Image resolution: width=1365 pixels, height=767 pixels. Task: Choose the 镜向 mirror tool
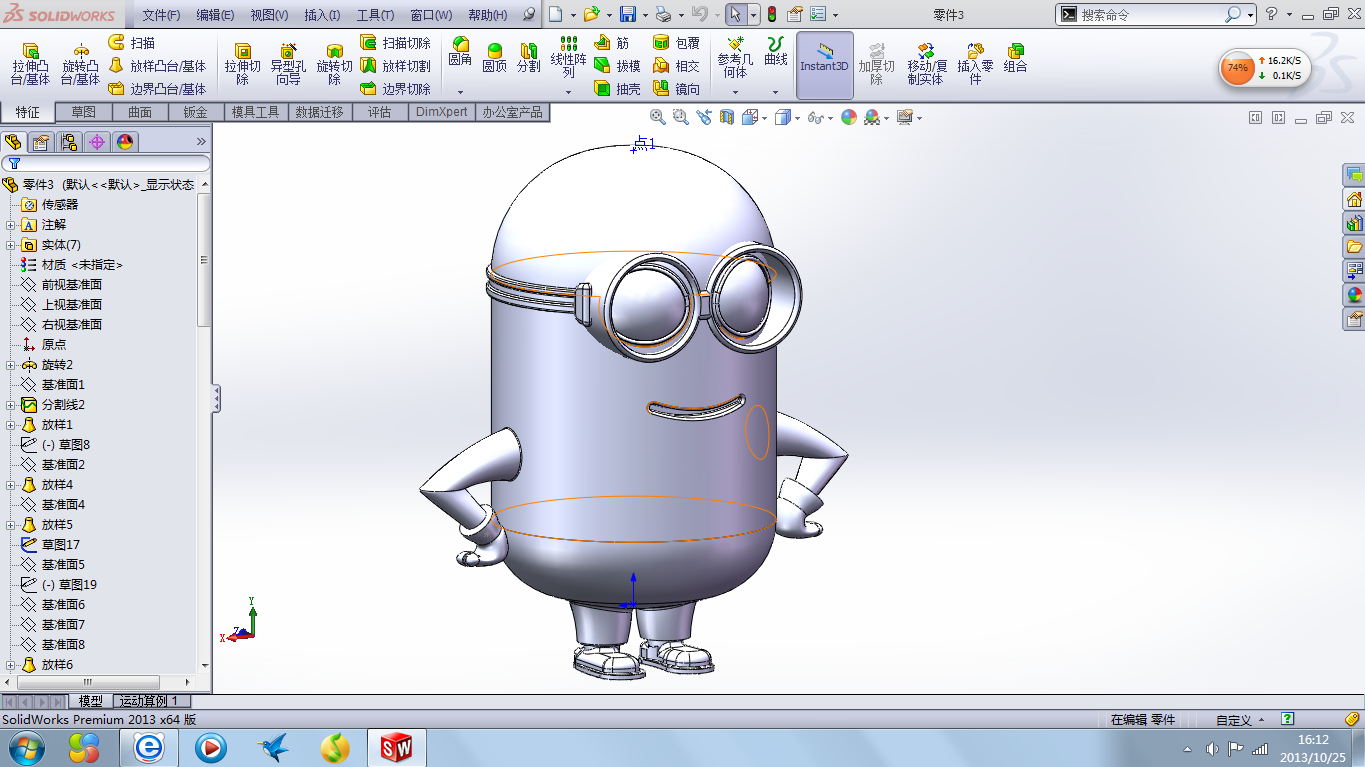[676, 89]
